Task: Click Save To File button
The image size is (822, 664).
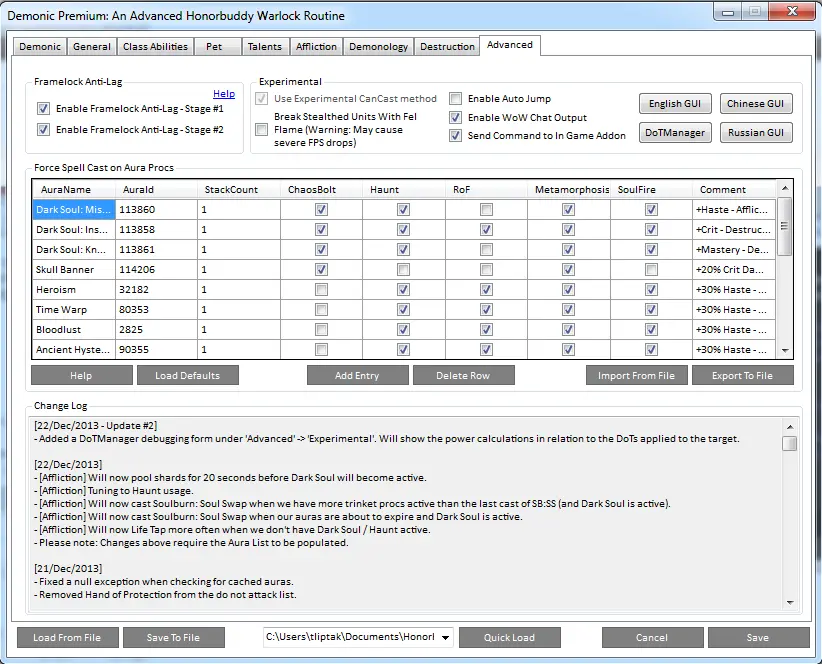Action: pos(174,637)
